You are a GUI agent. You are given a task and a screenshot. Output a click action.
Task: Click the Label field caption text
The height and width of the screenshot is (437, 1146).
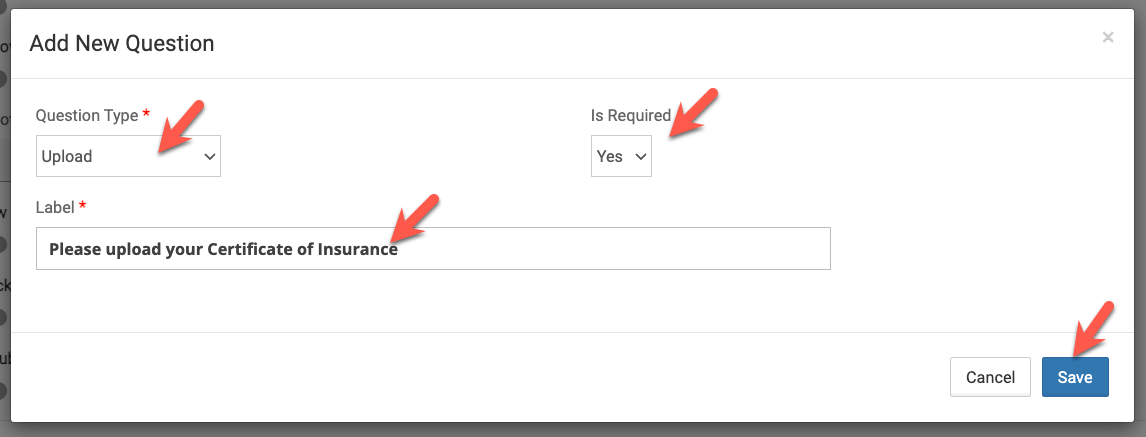point(55,207)
